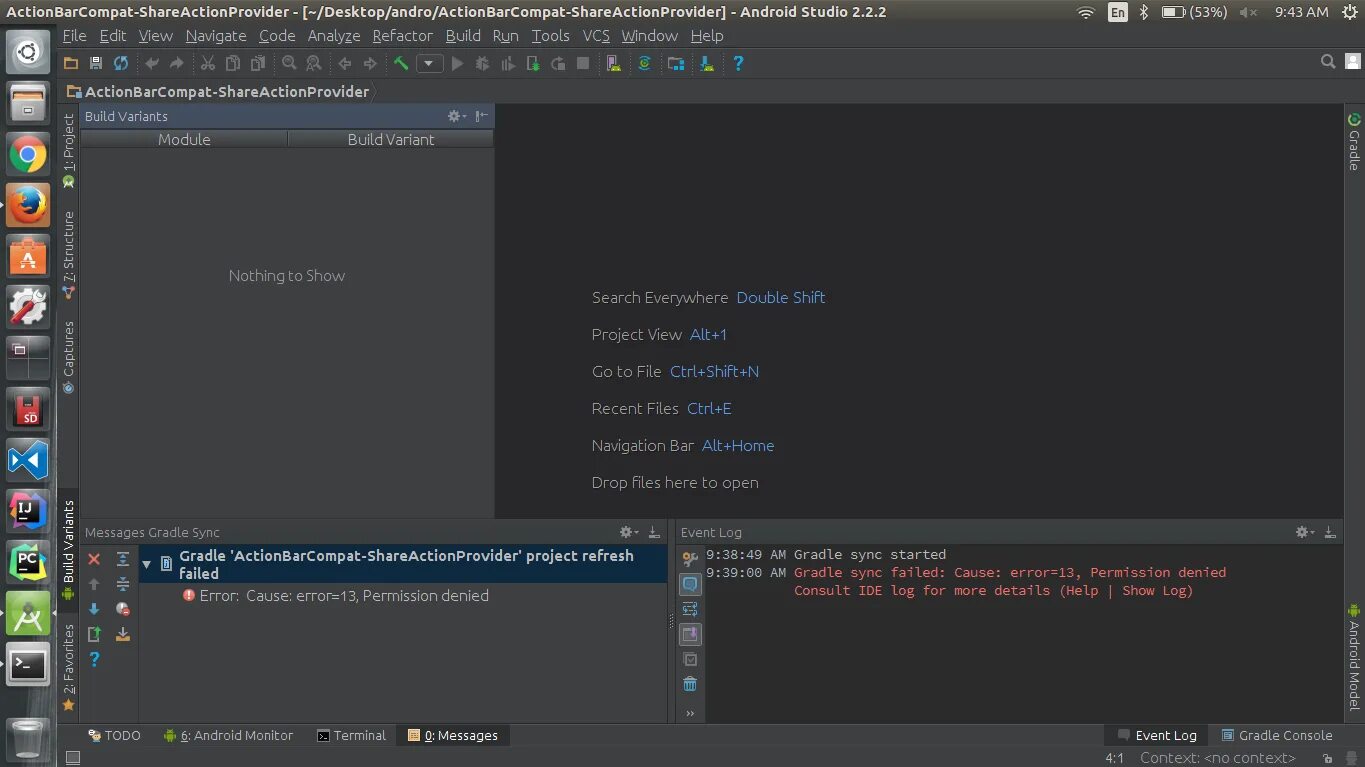Click the Attach debugger to process icon
This screenshot has height=767, width=1365.
tap(533, 63)
